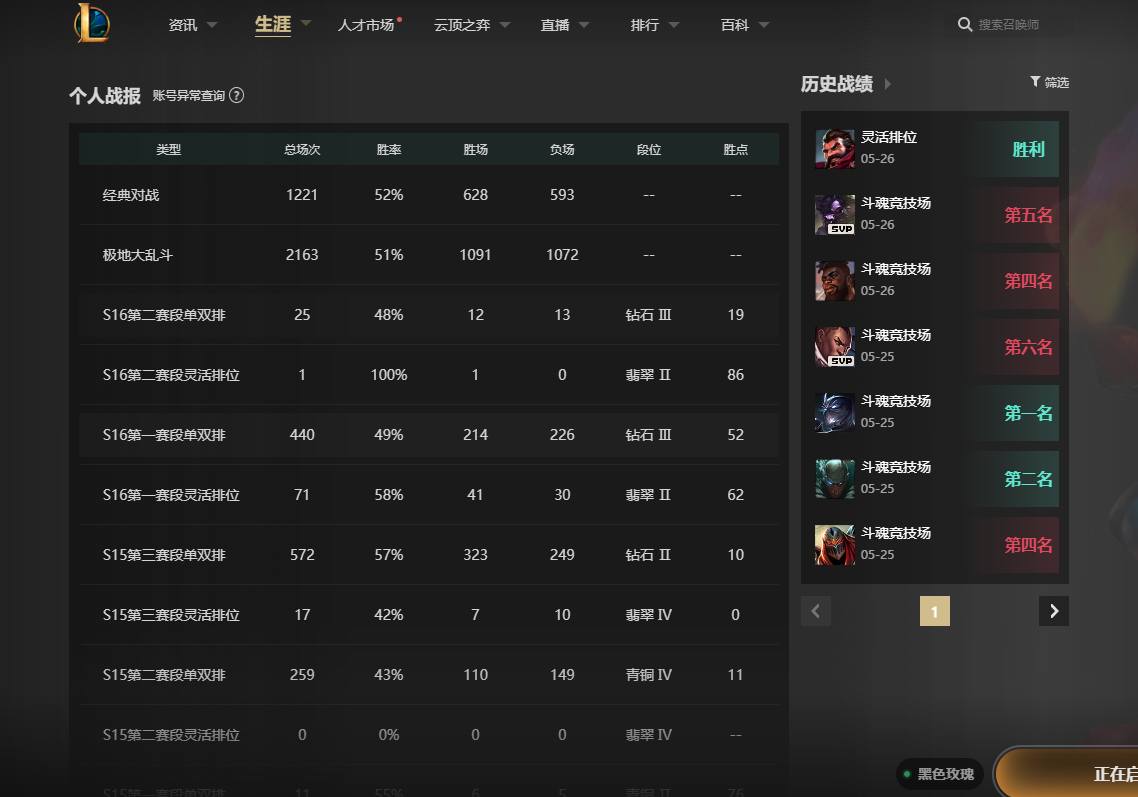This screenshot has width=1138, height=797.
Task: Click the 总场次 column header
Action: point(302,150)
